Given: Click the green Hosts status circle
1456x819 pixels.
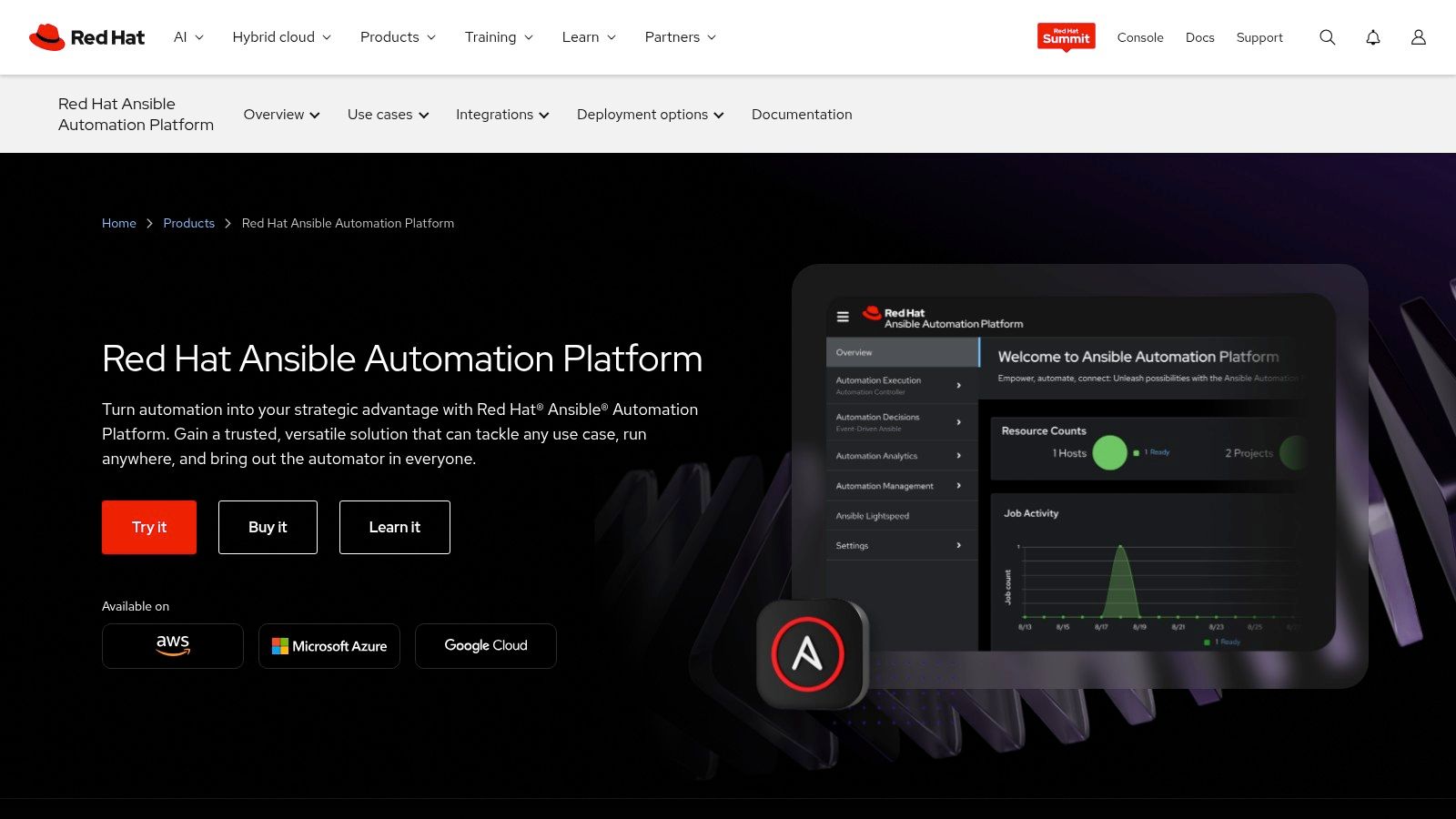Looking at the screenshot, I should [1109, 452].
